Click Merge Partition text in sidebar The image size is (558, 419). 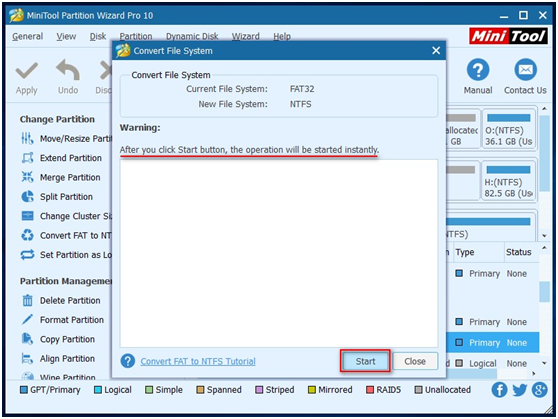click(x=70, y=177)
